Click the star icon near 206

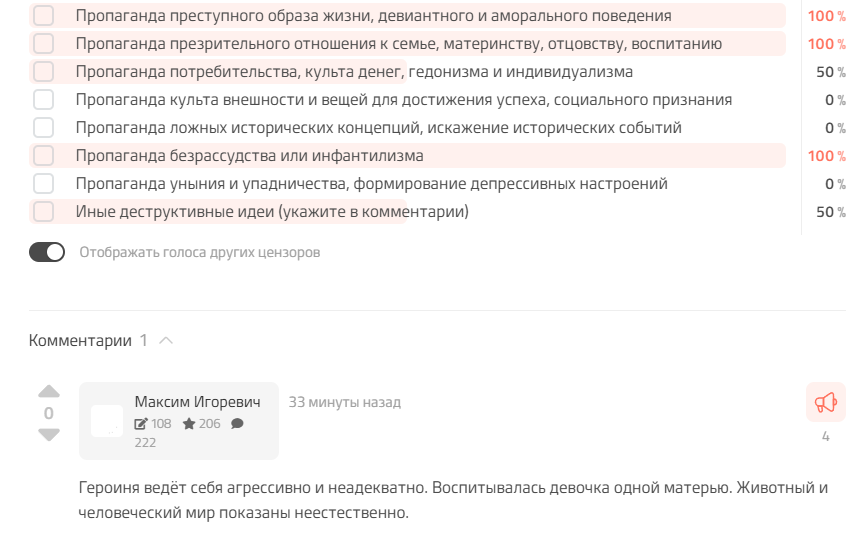189,424
